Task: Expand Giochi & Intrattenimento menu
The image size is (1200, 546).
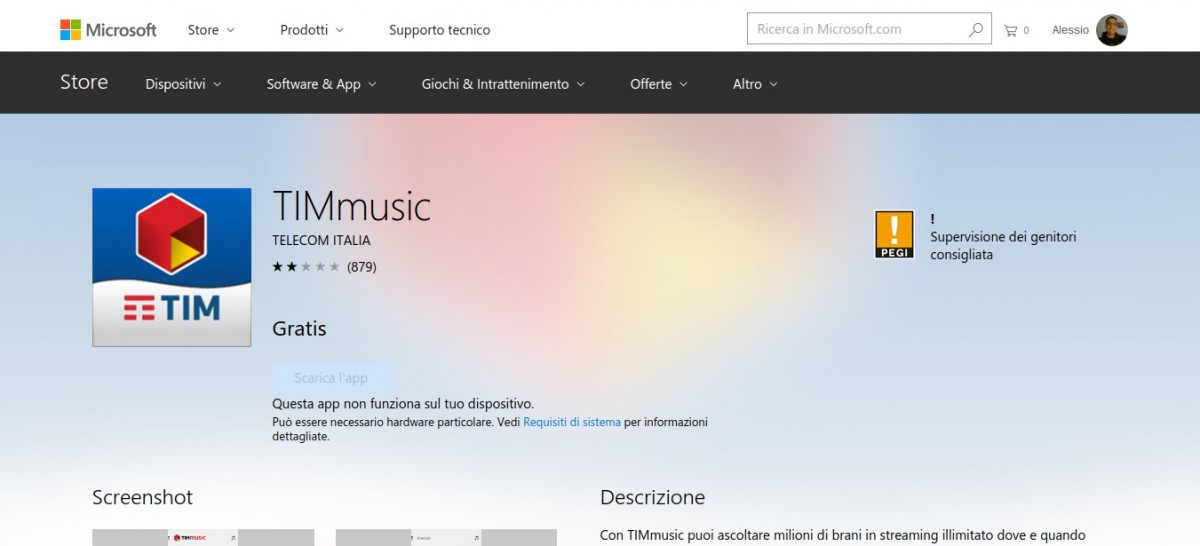Action: [x=503, y=84]
